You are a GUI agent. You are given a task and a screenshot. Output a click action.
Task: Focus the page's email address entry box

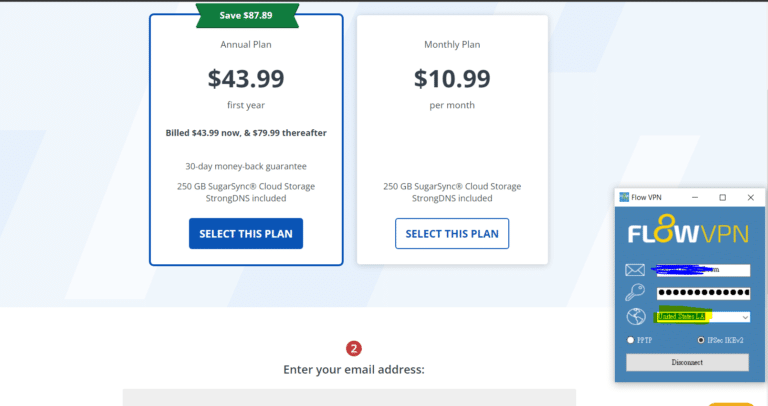point(349,397)
